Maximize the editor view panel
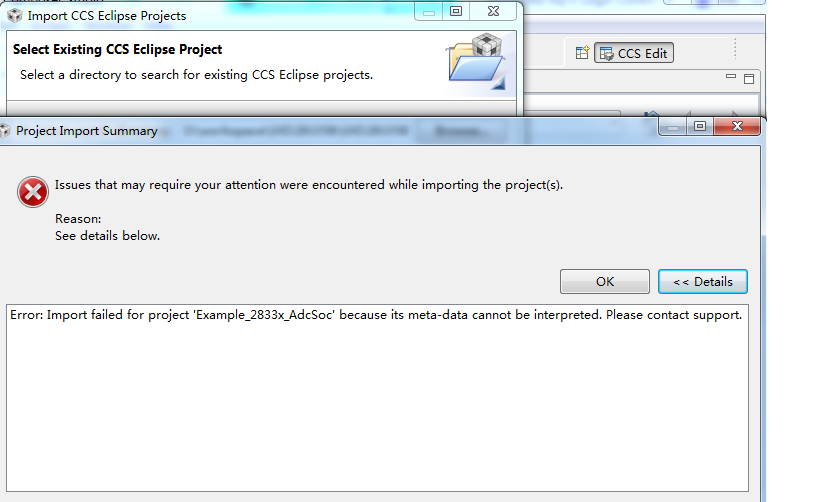819x502 pixels. [x=748, y=78]
